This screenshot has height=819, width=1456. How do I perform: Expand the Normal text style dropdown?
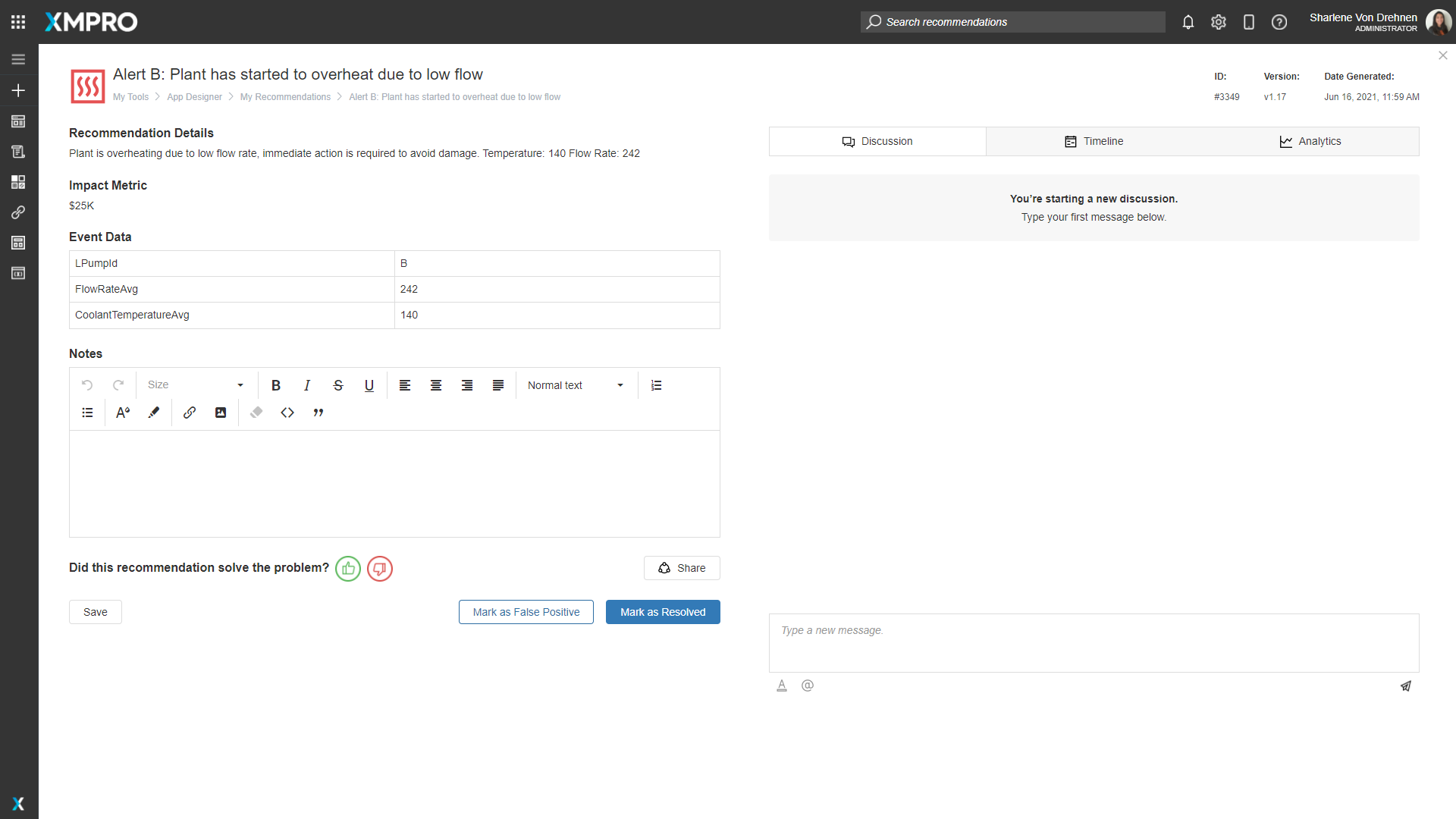576,385
